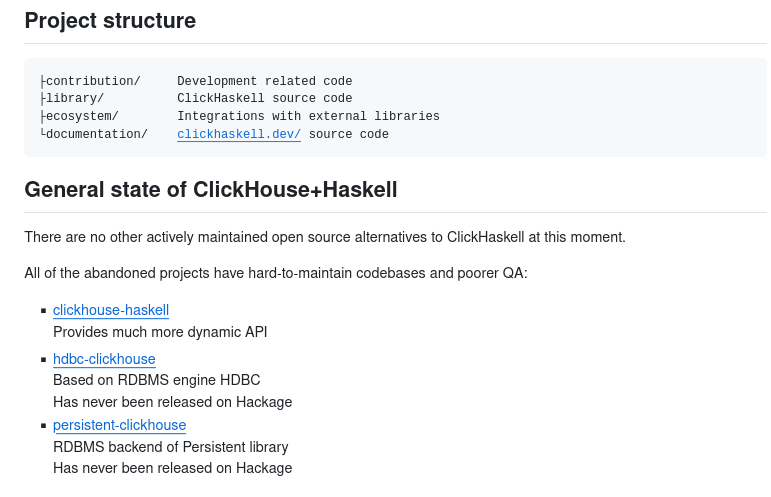Click "Development related code" description text
The height and width of the screenshot is (497, 771).
point(264,81)
